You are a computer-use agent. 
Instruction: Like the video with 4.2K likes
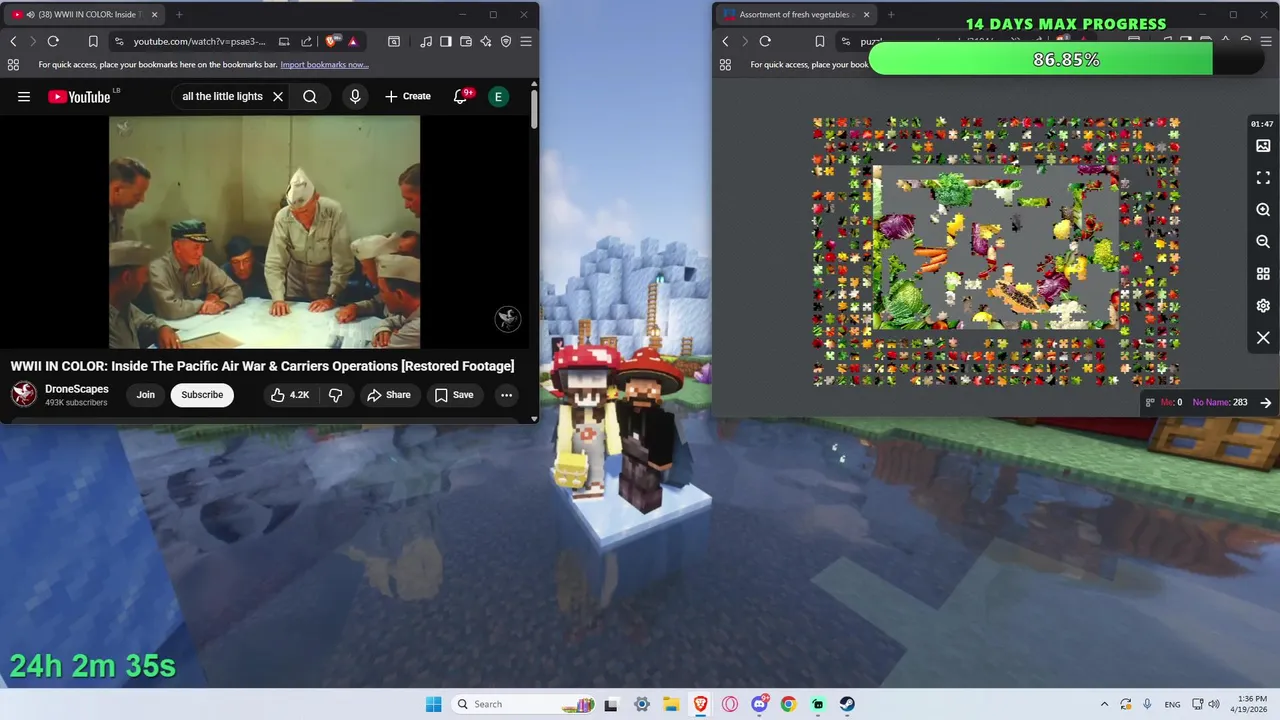point(290,395)
